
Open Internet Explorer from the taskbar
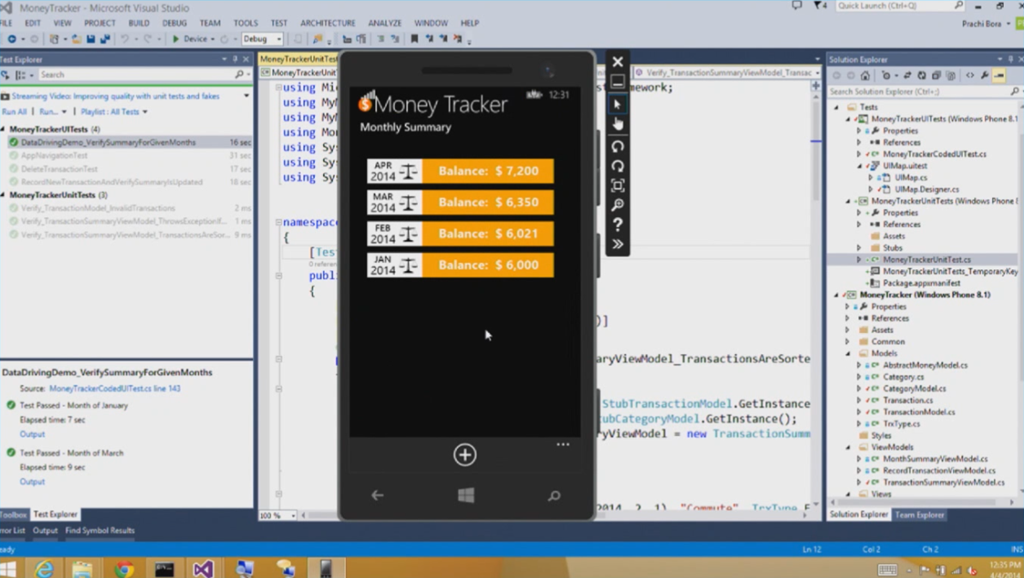coord(44,569)
